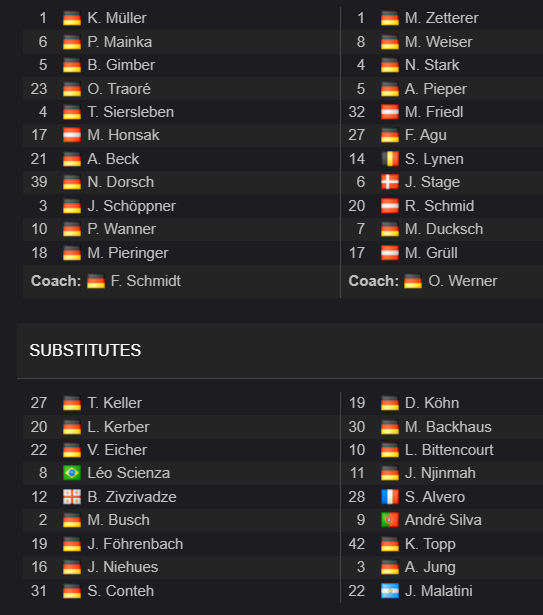The image size is (543, 615).
Task: Click the Denmark flag beside J. Stage
Action: (x=390, y=182)
